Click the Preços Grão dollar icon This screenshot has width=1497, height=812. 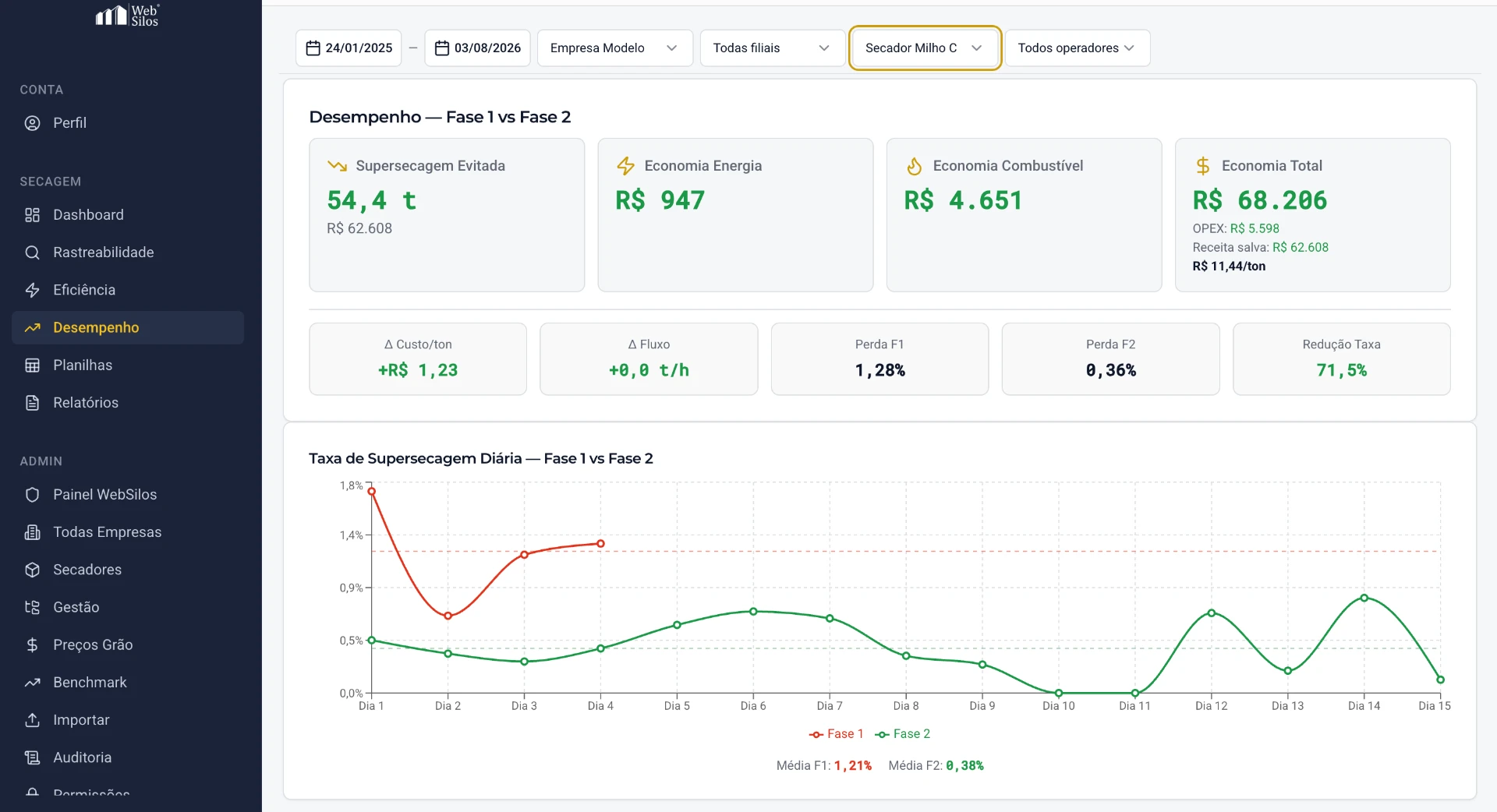[32, 645]
